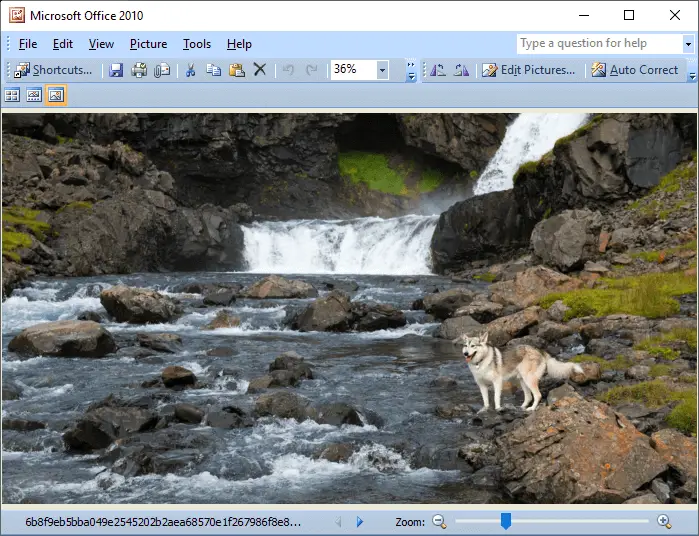Viewport: 699px width, 536px height.
Task: Delete picture with the X icon
Action: [x=259, y=70]
